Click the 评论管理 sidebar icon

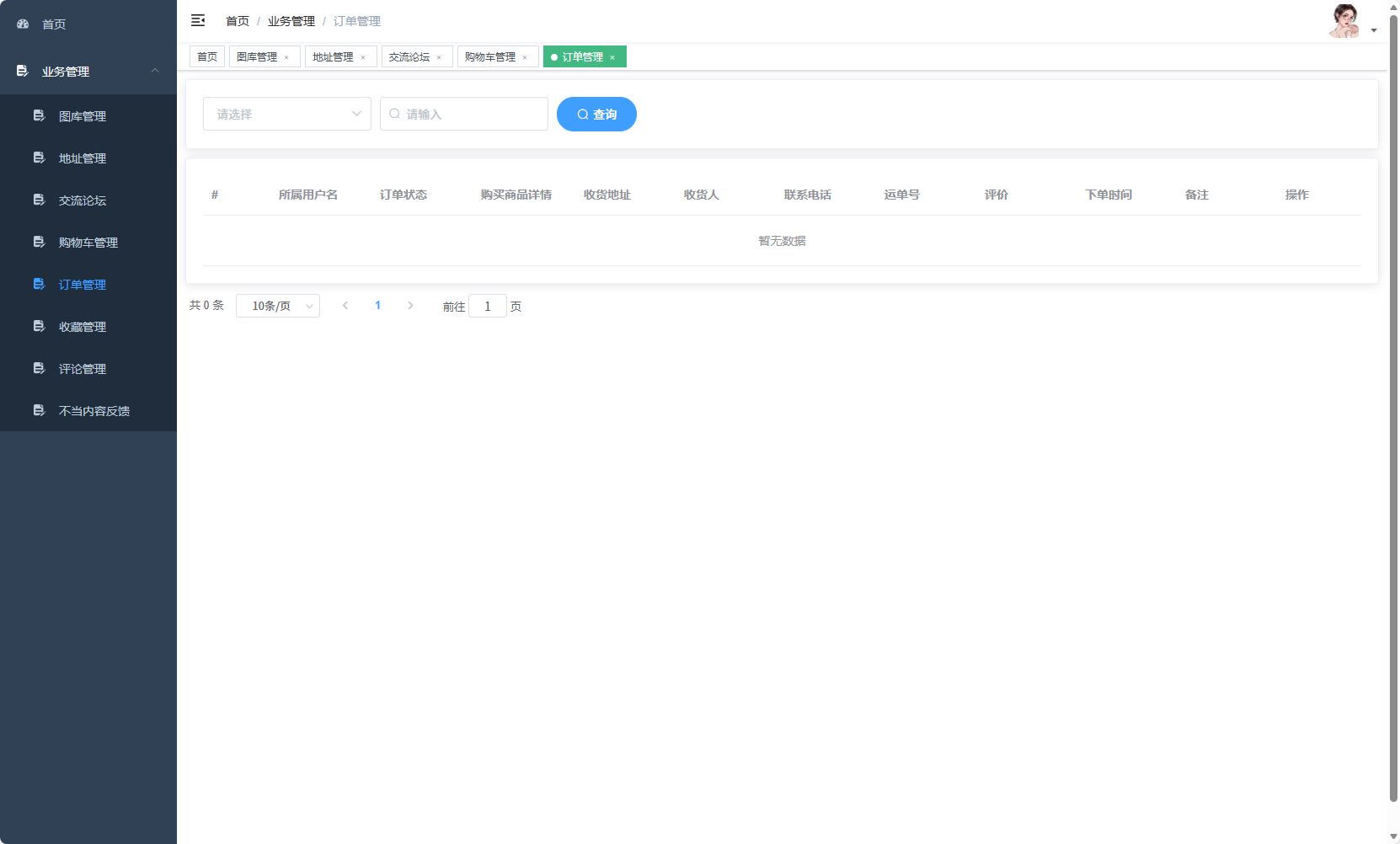click(39, 368)
